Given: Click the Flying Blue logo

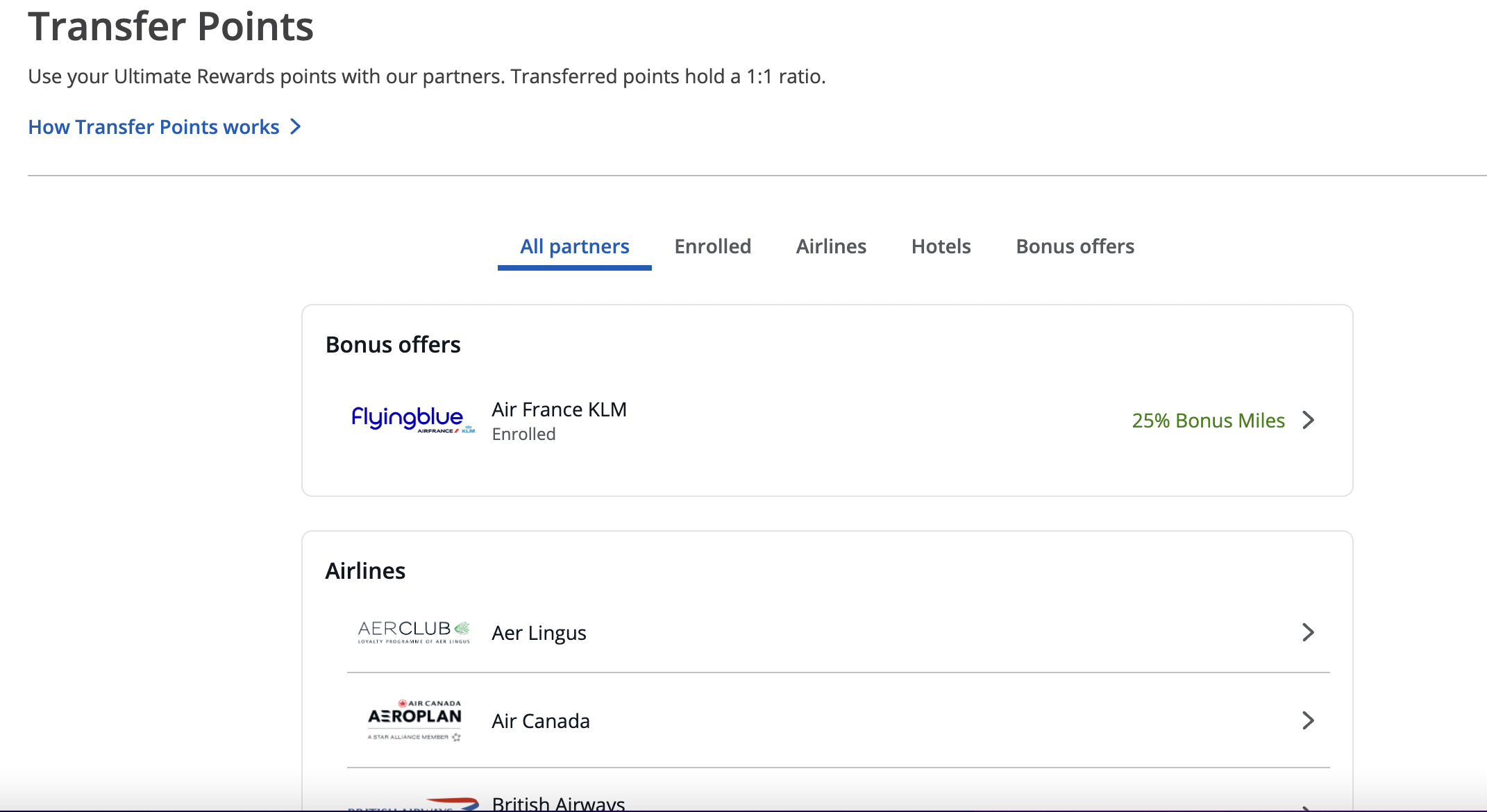Looking at the screenshot, I should pyautogui.click(x=413, y=420).
